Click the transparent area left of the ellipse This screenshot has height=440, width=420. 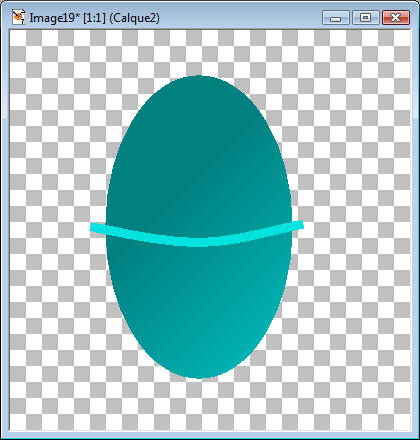pyautogui.click(x=57, y=227)
